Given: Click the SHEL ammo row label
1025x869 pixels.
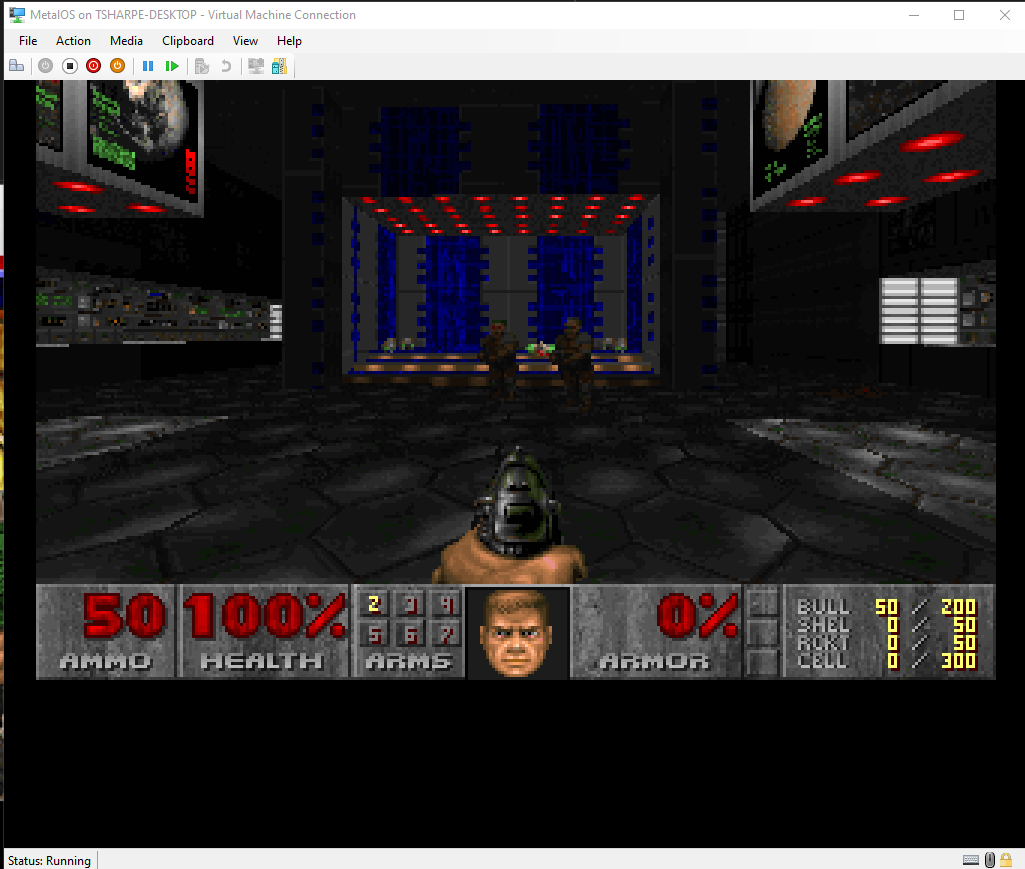Looking at the screenshot, I should [823, 626].
